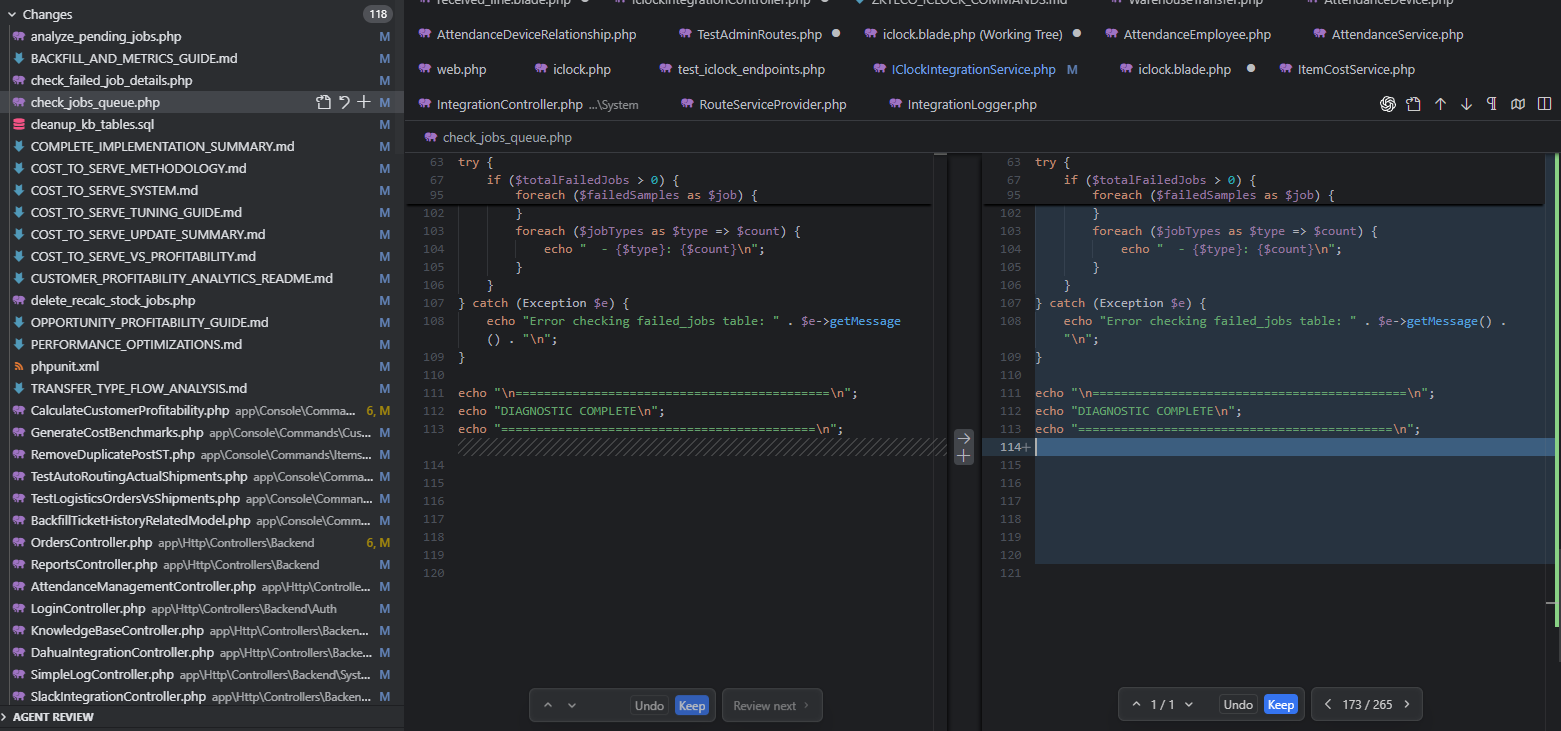This screenshot has height=731, width=1561.
Task: Open the map icon in the editor toolbar
Action: [x=1518, y=104]
